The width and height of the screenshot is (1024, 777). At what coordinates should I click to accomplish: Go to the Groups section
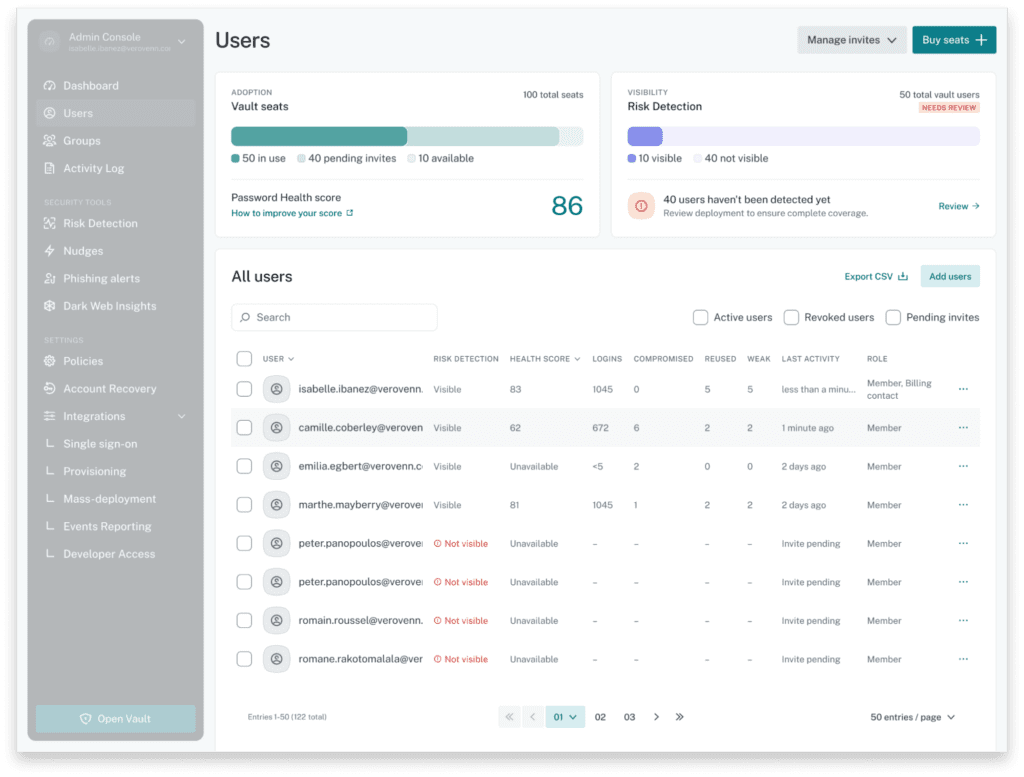[86, 140]
